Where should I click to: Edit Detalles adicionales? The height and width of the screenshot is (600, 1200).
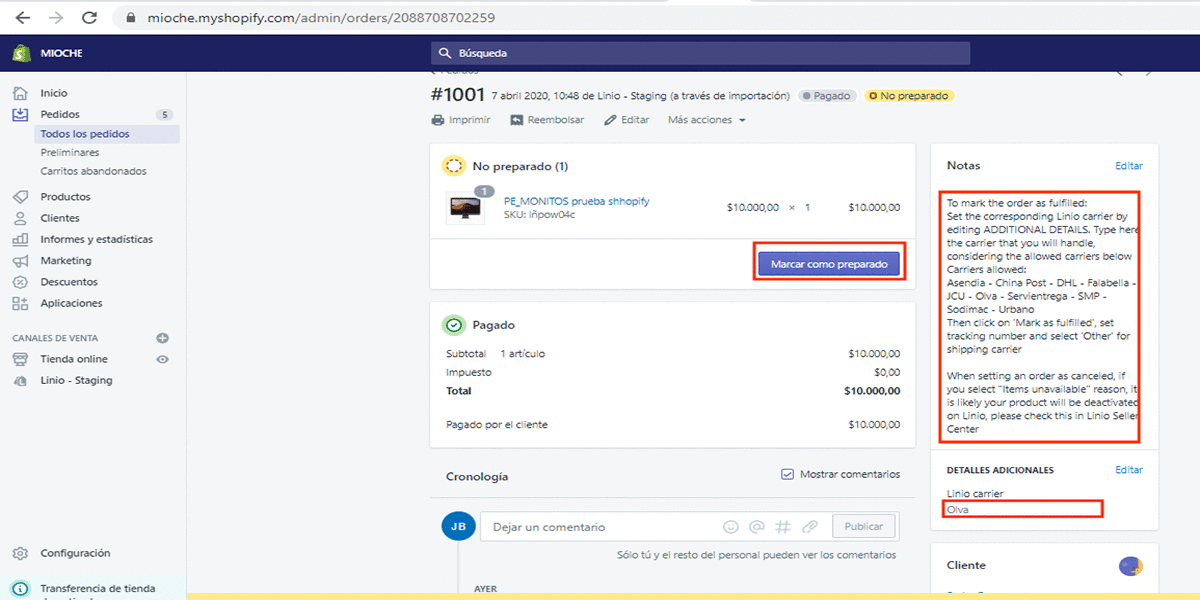point(1129,470)
